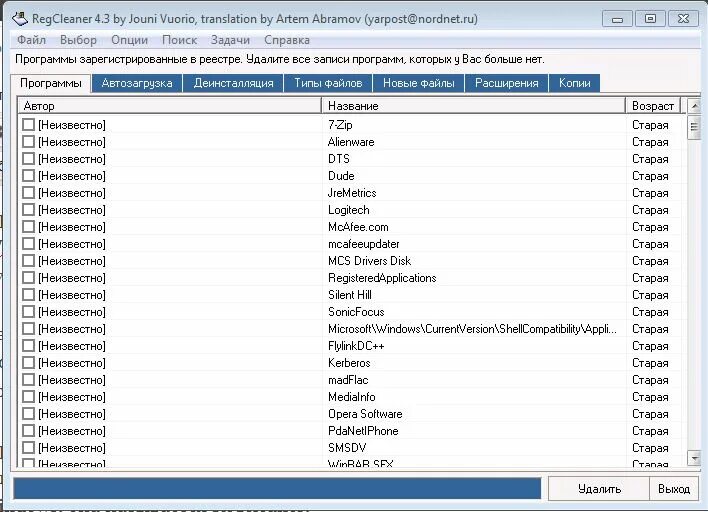The width and height of the screenshot is (708, 512).
Task: Switch to the Автозагрузка tab
Action: pos(137,84)
